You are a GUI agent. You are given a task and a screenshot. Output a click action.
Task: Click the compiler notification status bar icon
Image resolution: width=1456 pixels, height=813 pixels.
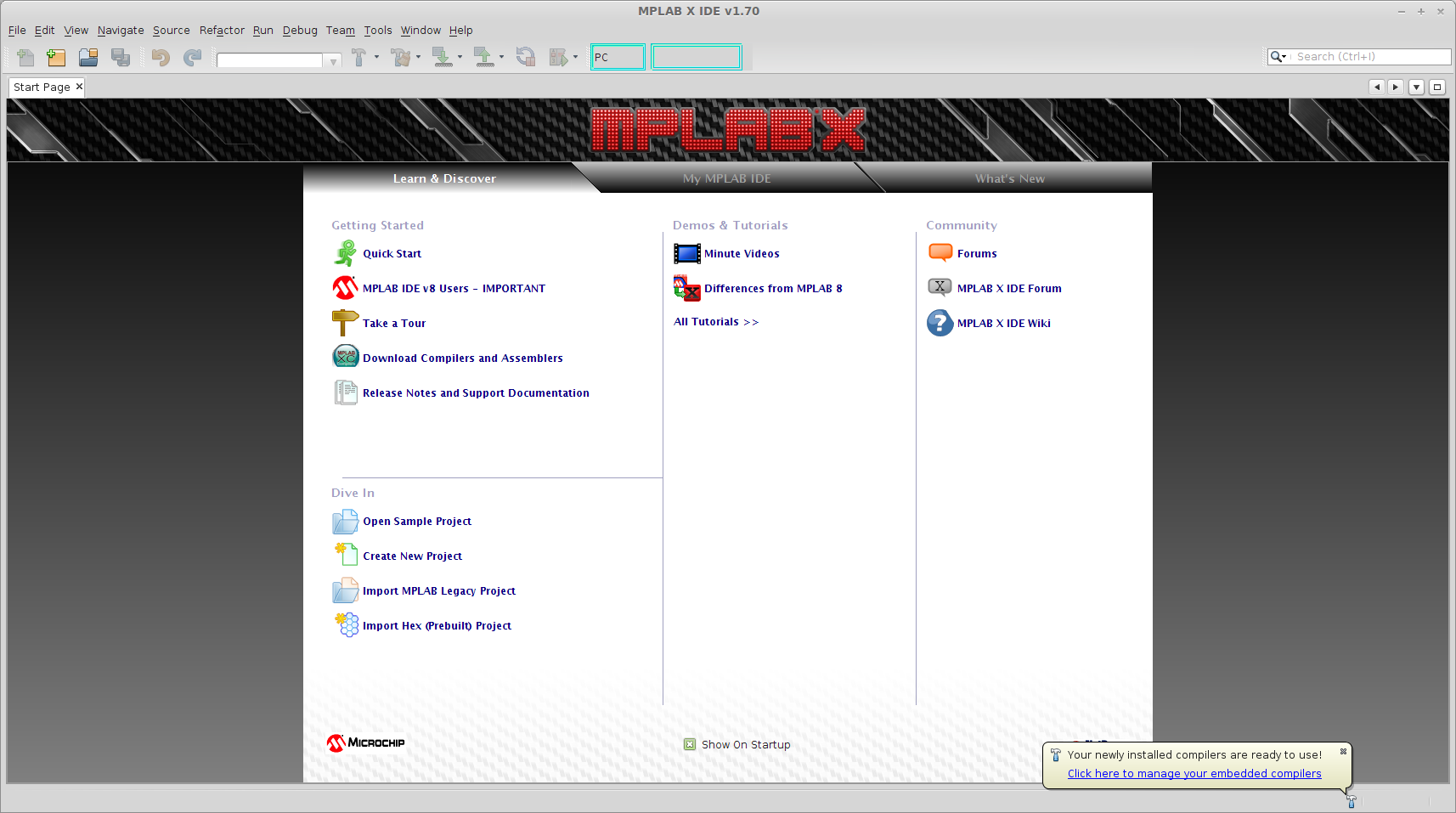pos(1352,801)
